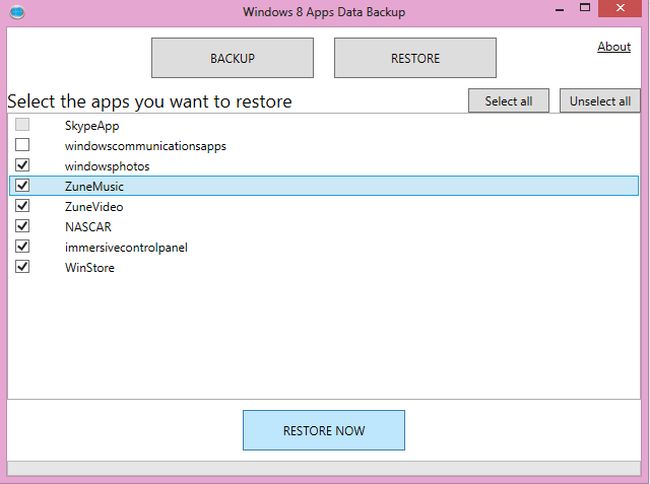Switch to the RESTORE section
The width and height of the screenshot is (650, 484).
(x=415, y=58)
